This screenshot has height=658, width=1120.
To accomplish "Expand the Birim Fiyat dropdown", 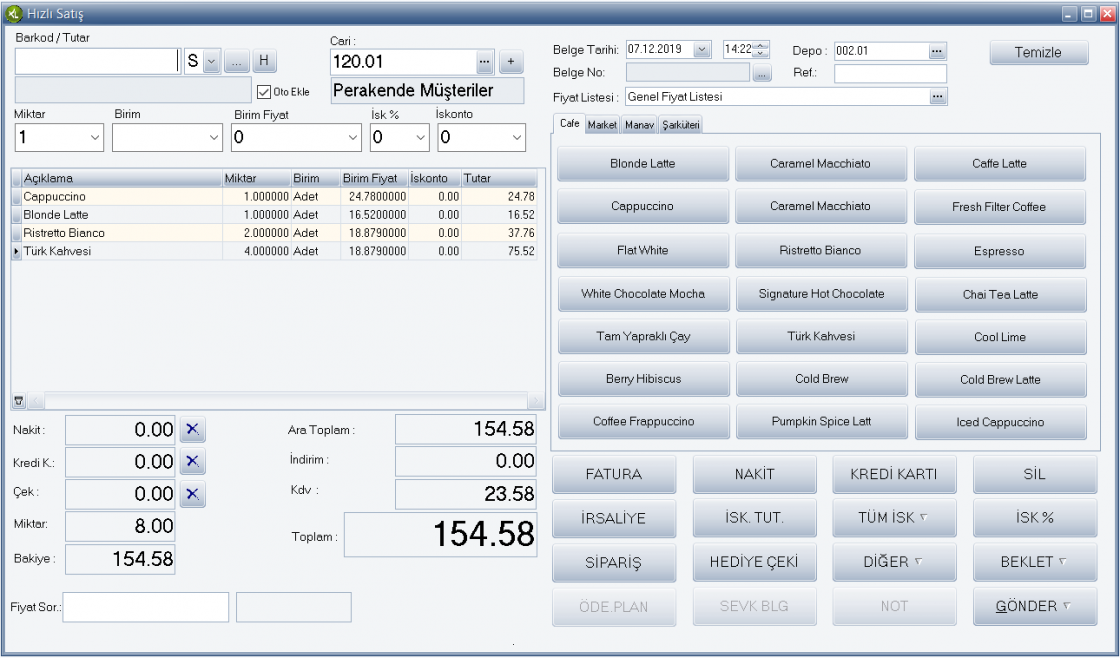I will 353,138.
